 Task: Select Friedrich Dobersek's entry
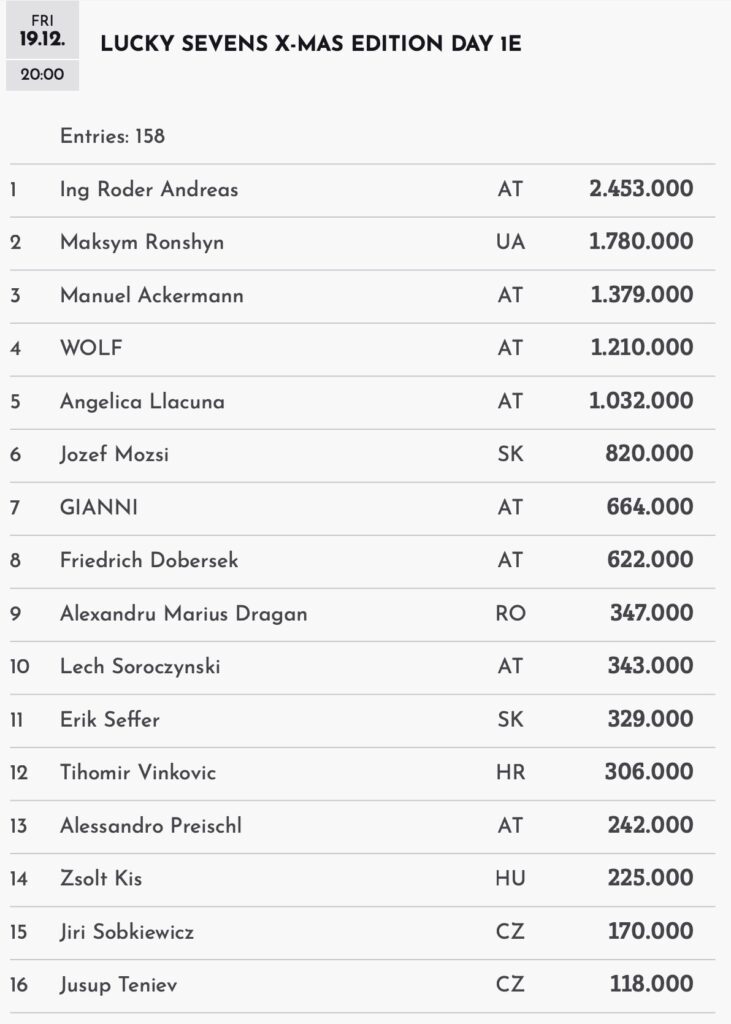pos(149,560)
